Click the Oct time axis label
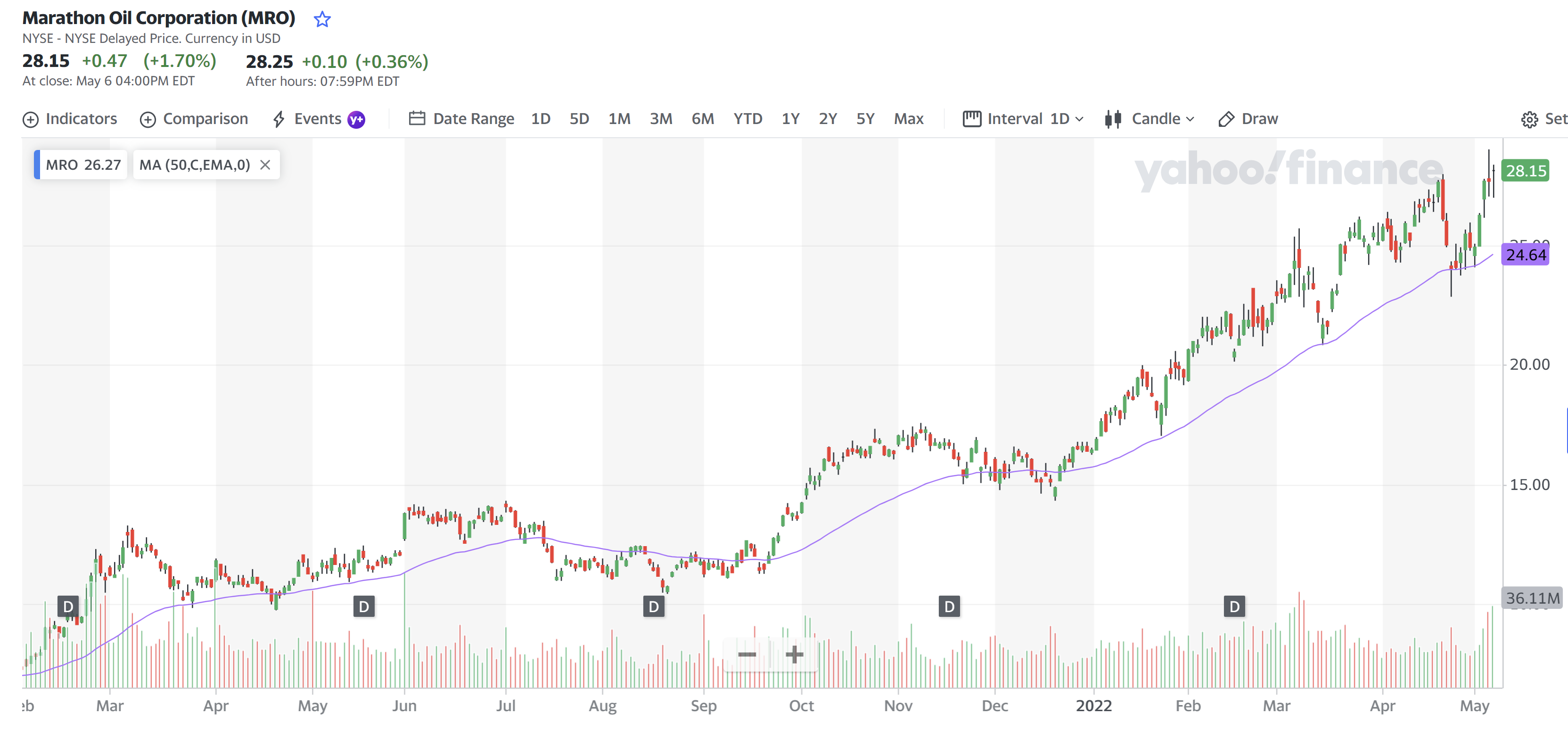Image resolution: width=1568 pixels, height=739 pixels. tap(801, 706)
